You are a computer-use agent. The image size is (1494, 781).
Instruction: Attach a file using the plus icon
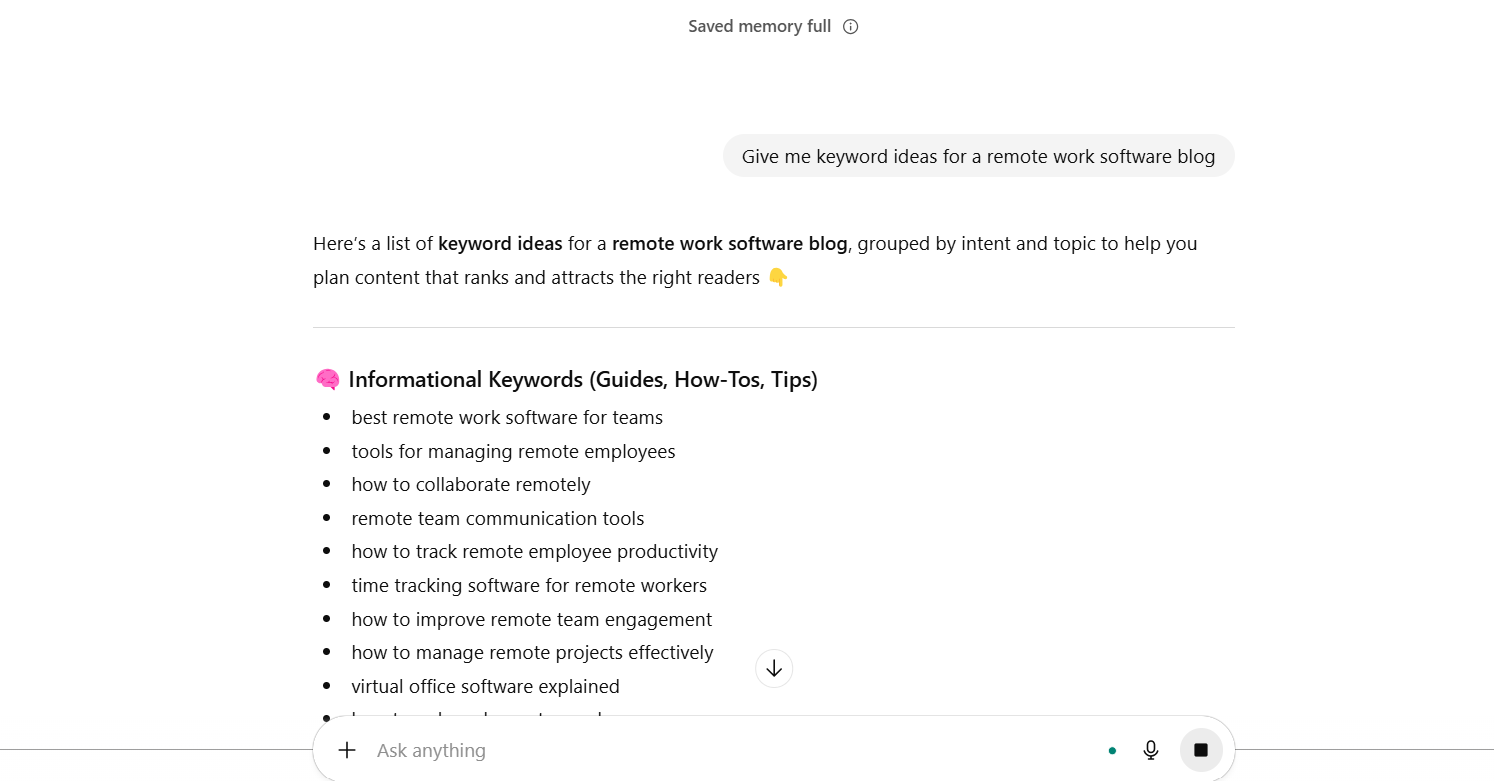[x=347, y=749]
